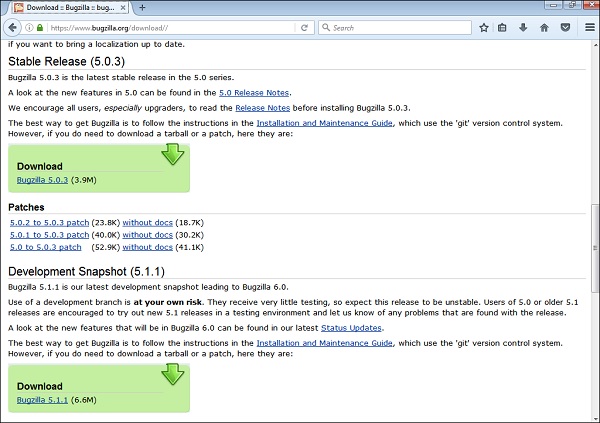
Task: Click the Stable Release (5.0.3) heading
Action: click(67, 61)
